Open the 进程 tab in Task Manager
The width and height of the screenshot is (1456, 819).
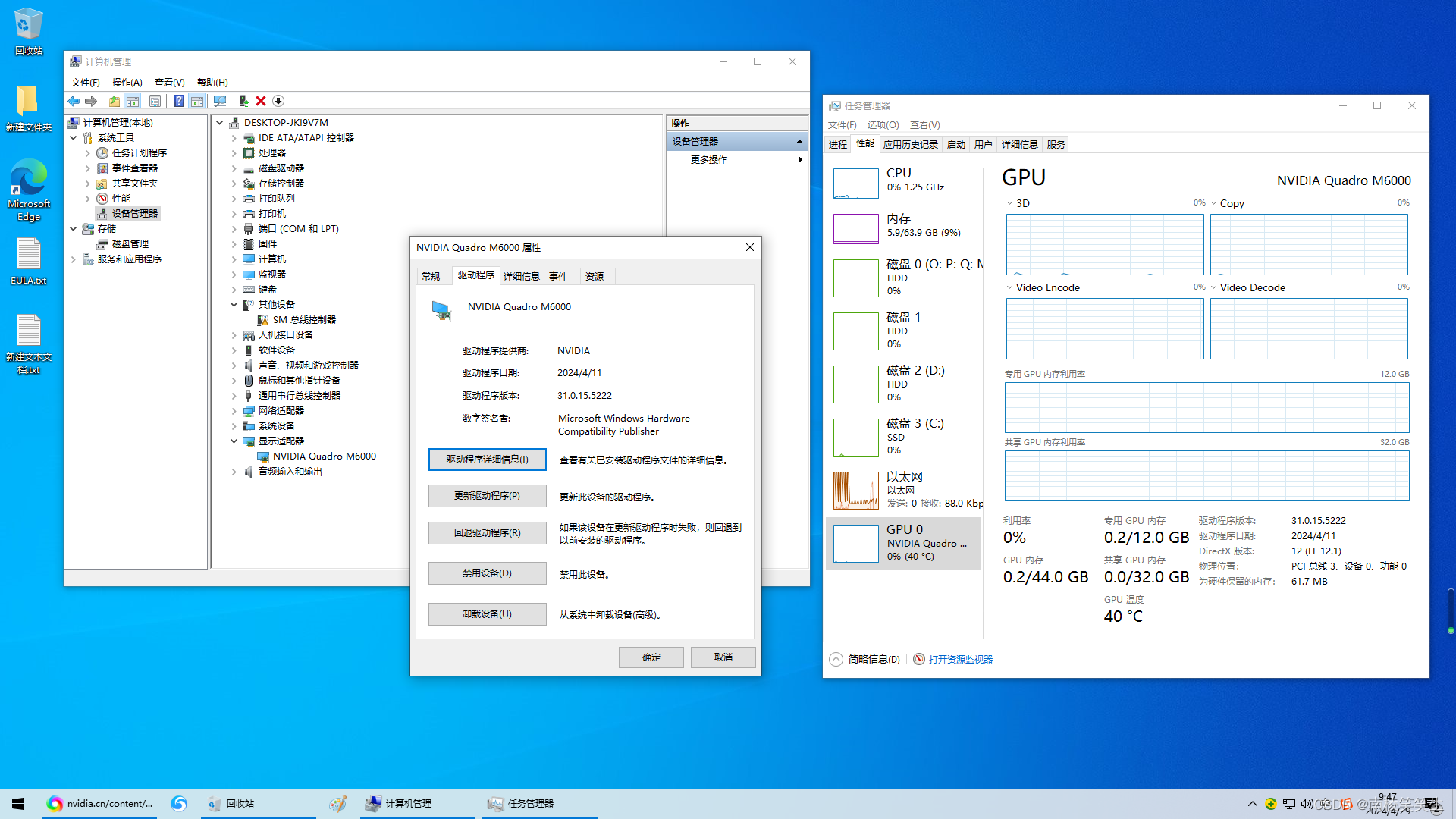click(x=838, y=145)
